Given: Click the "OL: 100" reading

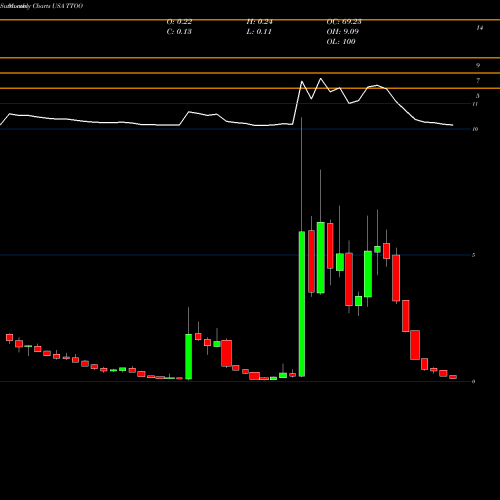Looking at the screenshot, I should [341, 42].
